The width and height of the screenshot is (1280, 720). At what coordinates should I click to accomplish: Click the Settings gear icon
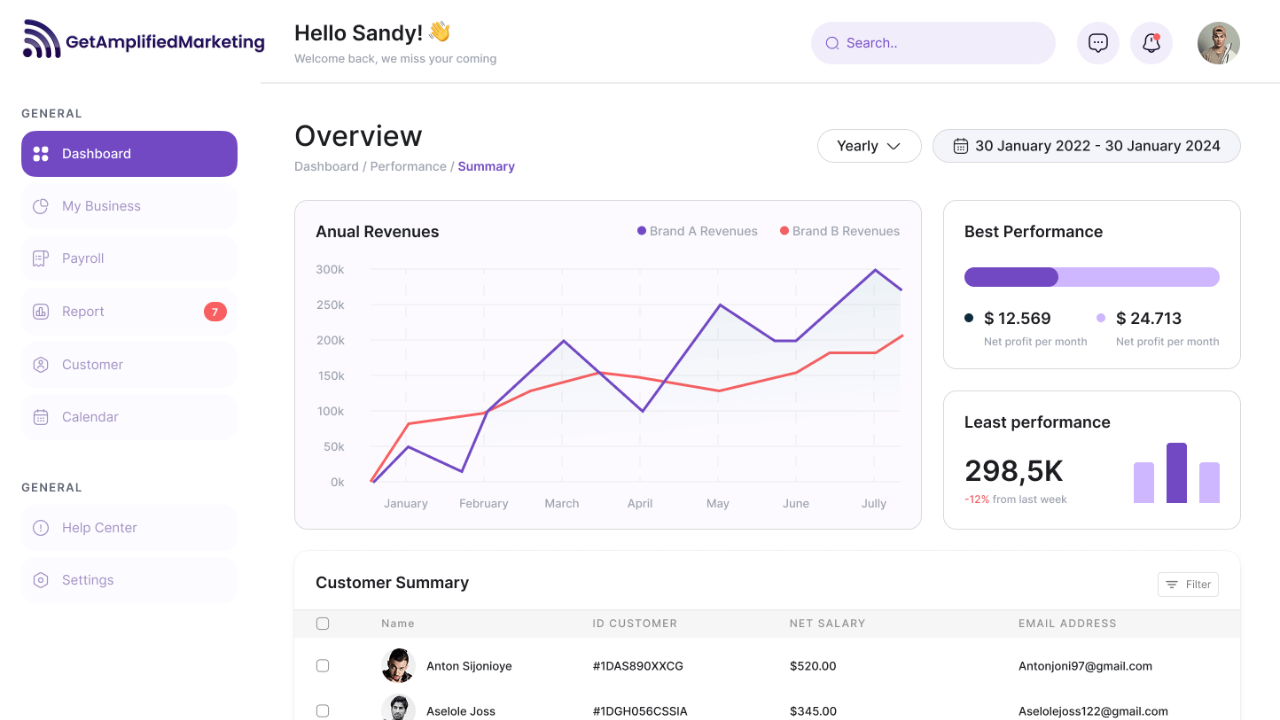point(41,580)
